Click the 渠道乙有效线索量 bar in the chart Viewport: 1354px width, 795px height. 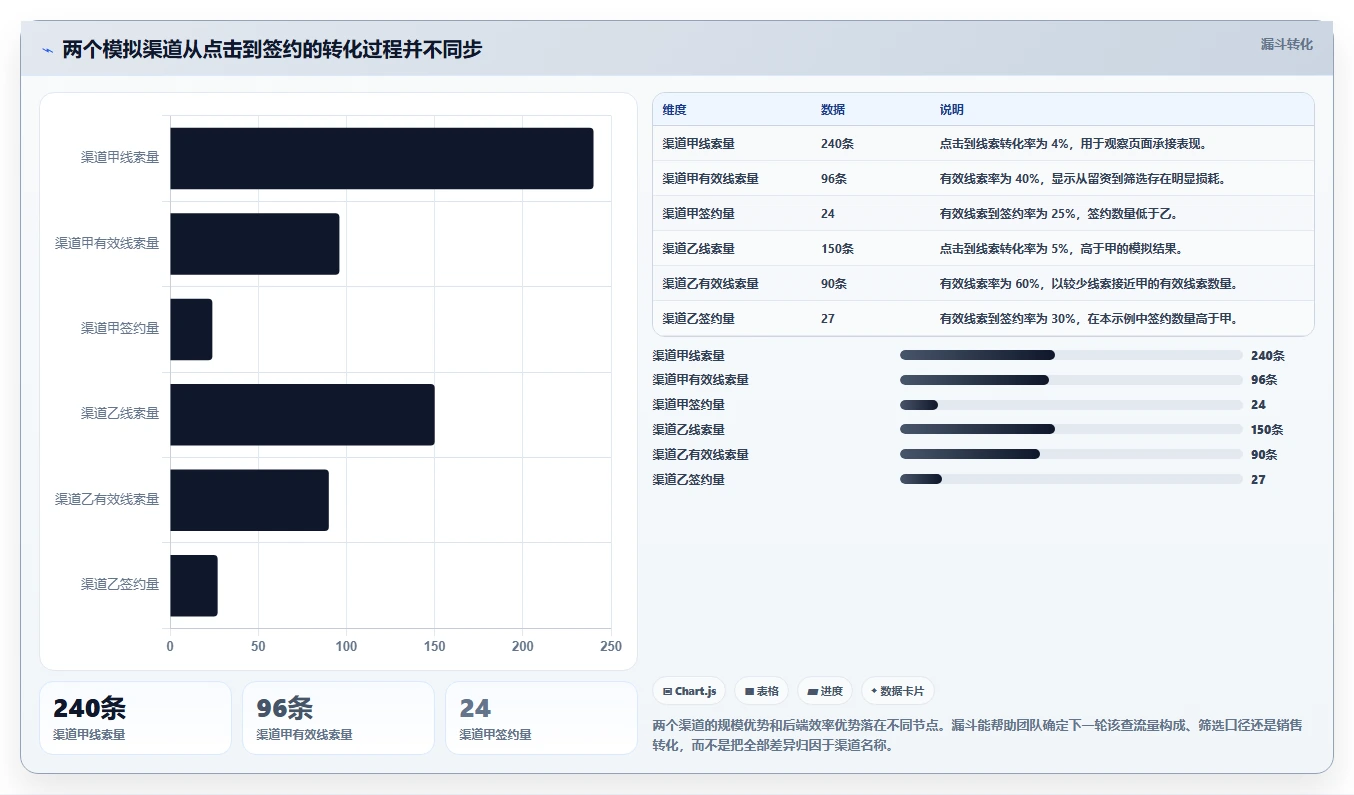(249, 500)
